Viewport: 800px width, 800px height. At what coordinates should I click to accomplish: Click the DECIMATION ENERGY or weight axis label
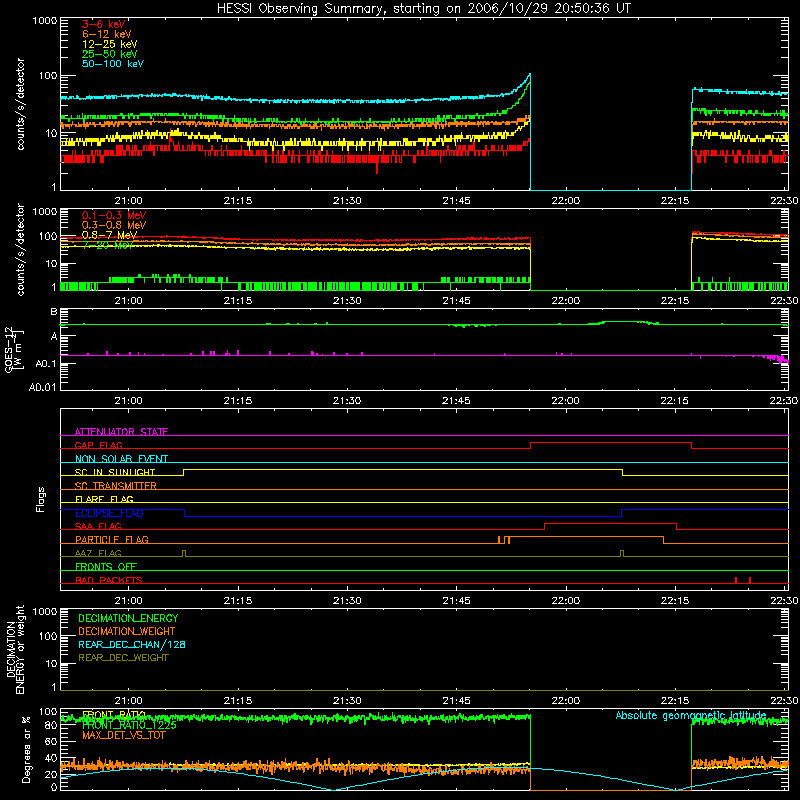[15, 649]
